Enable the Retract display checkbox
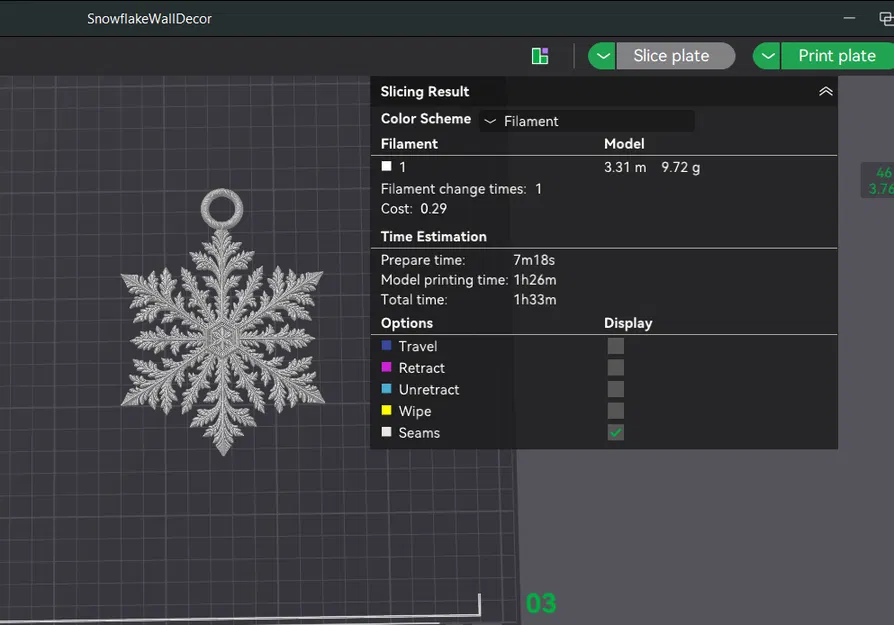The height and width of the screenshot is (625, 894). coord(616,367)
